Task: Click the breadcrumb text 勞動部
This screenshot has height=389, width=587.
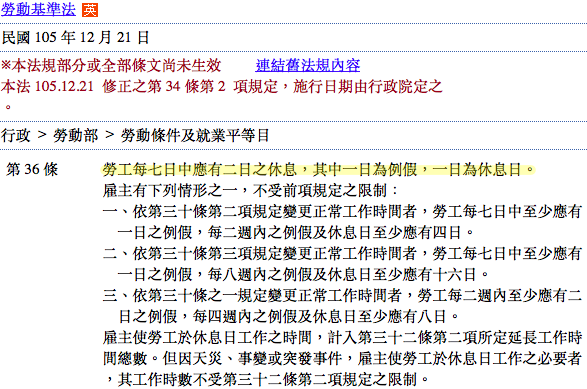Action: (x=76, y=135)
